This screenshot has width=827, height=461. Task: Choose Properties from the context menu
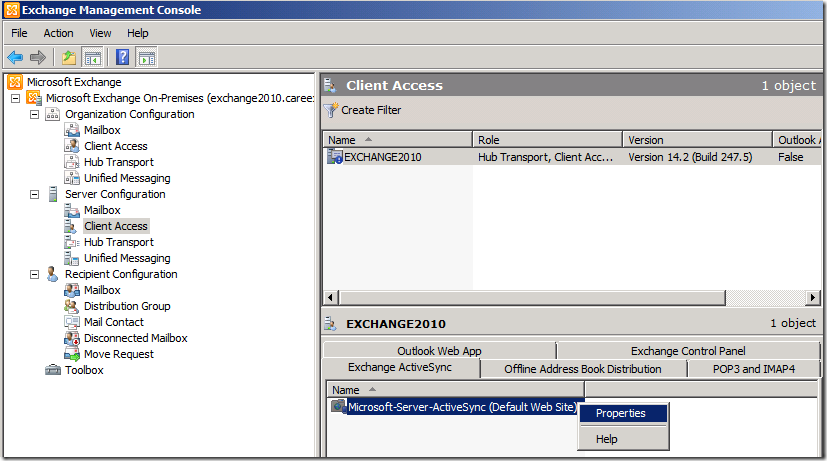click(623, 414)
